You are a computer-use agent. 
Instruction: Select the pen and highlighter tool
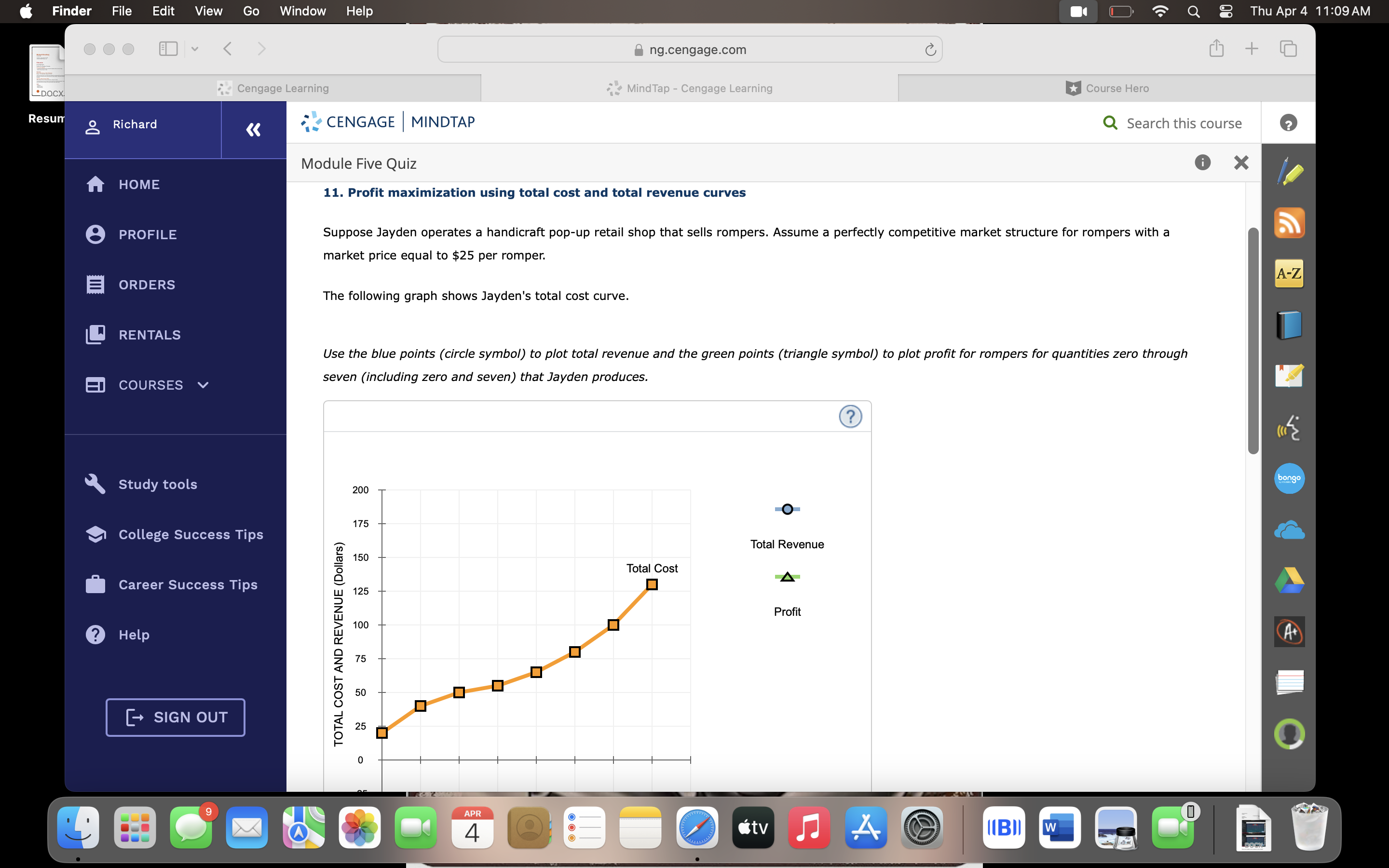(x=1290, y=171)
